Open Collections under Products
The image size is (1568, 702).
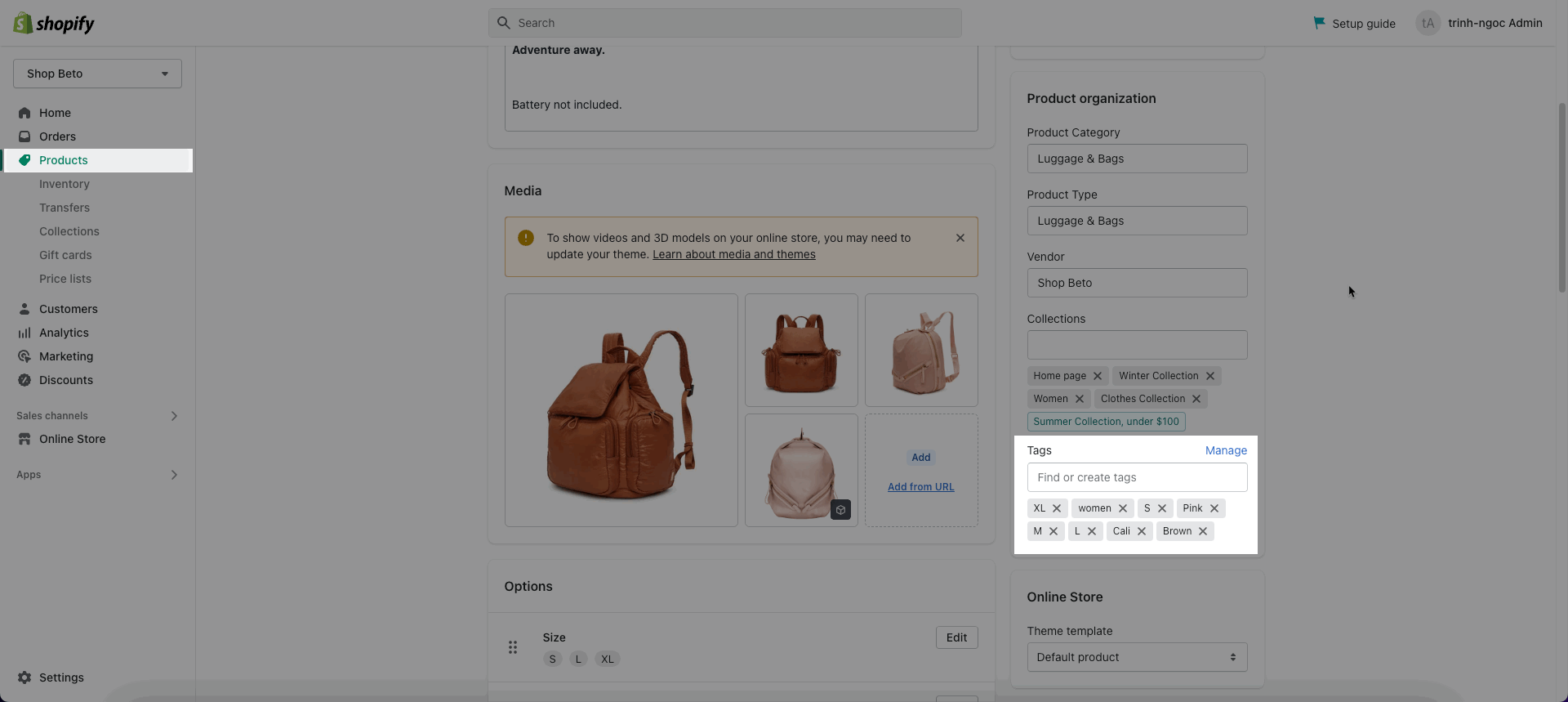[69, 231]
